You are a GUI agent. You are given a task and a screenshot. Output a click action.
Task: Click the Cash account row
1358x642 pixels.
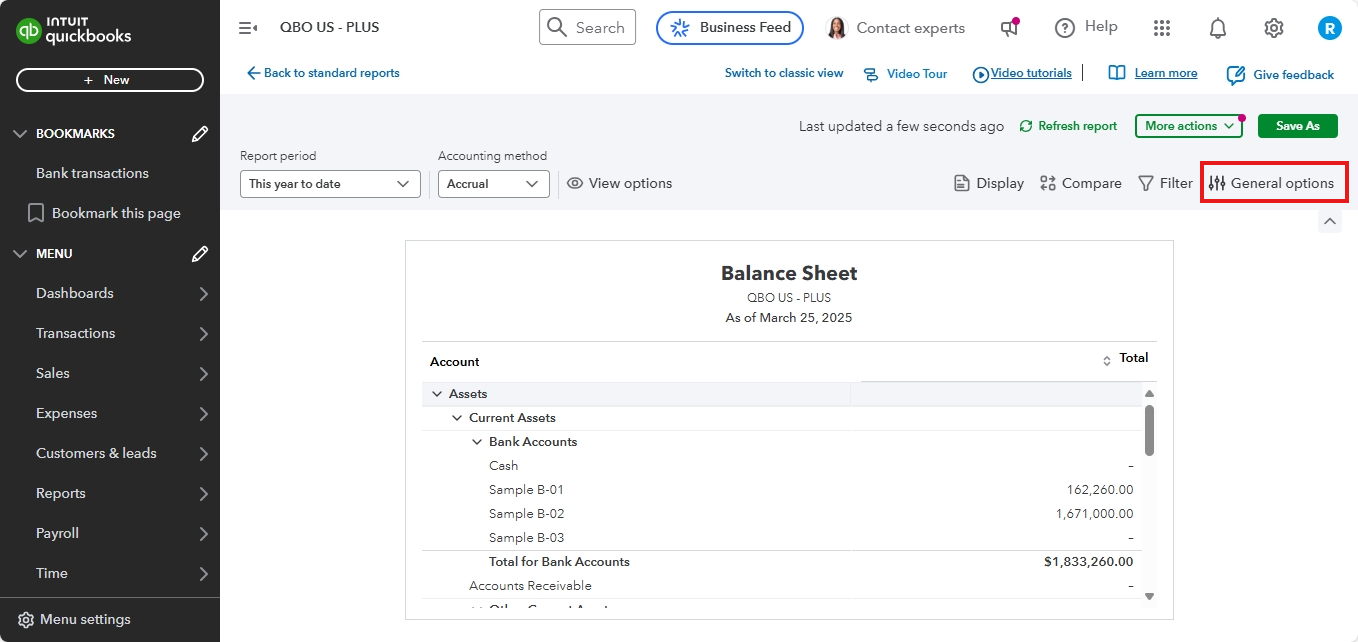coord(780,466)
